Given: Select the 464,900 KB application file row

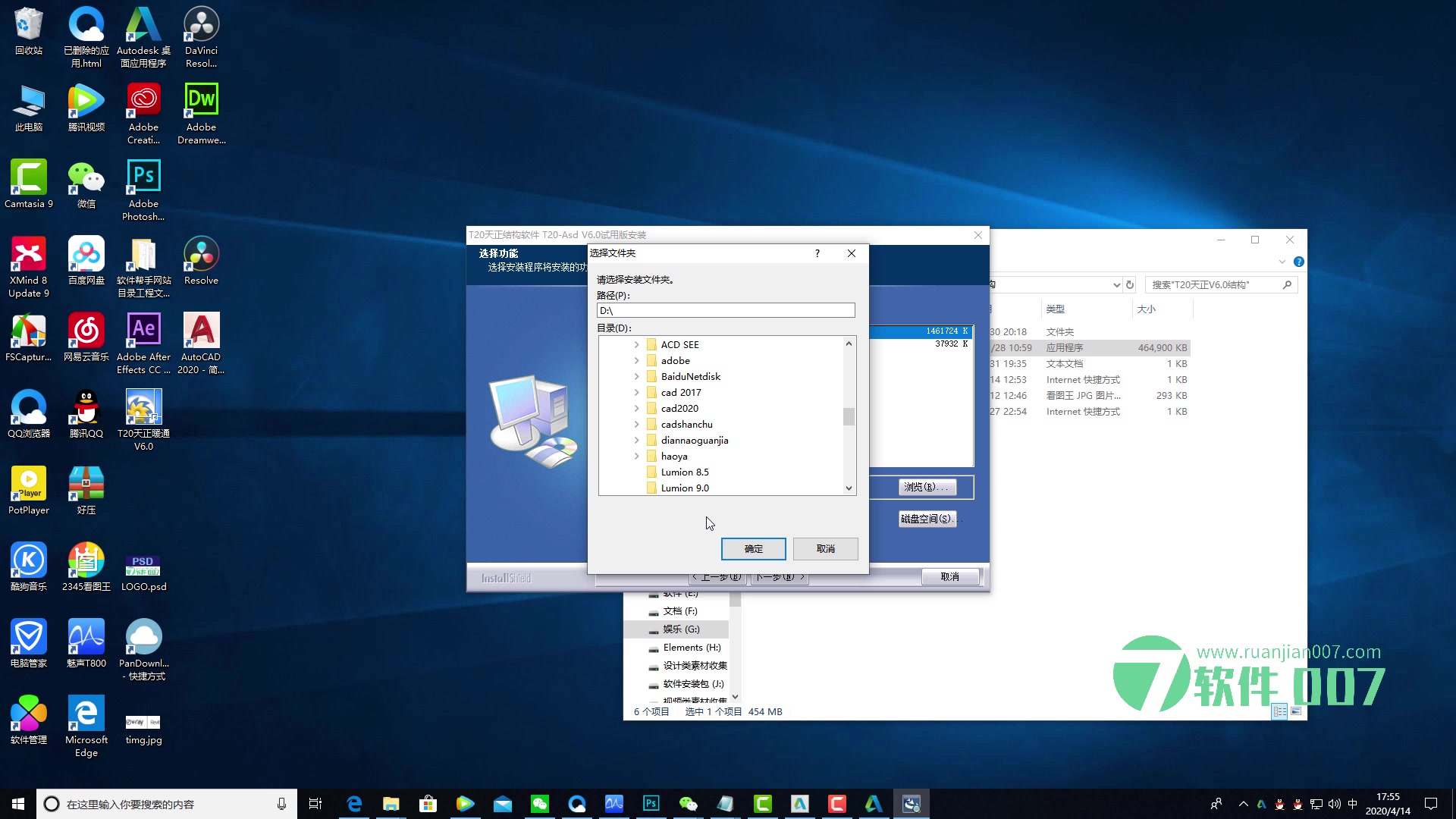Looking at the screenshot, I should 1090,348.
